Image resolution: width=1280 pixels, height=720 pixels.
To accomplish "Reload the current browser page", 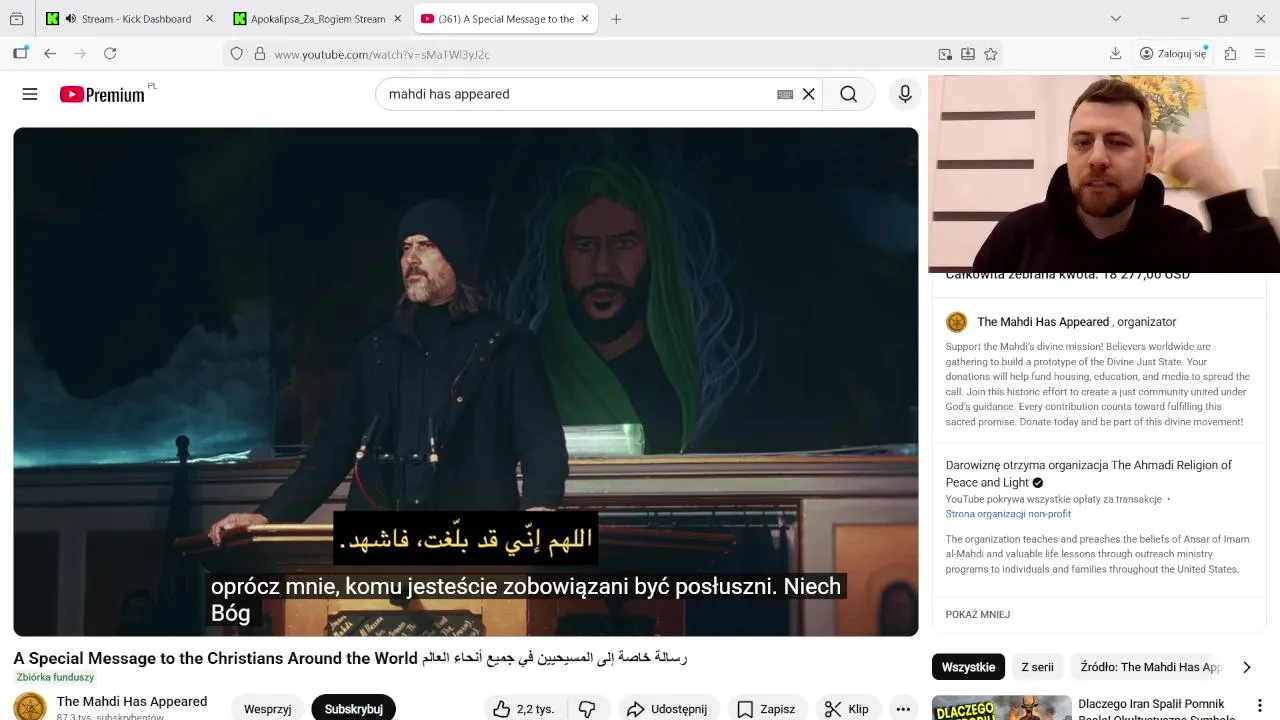I will click(x=110, y=54).
